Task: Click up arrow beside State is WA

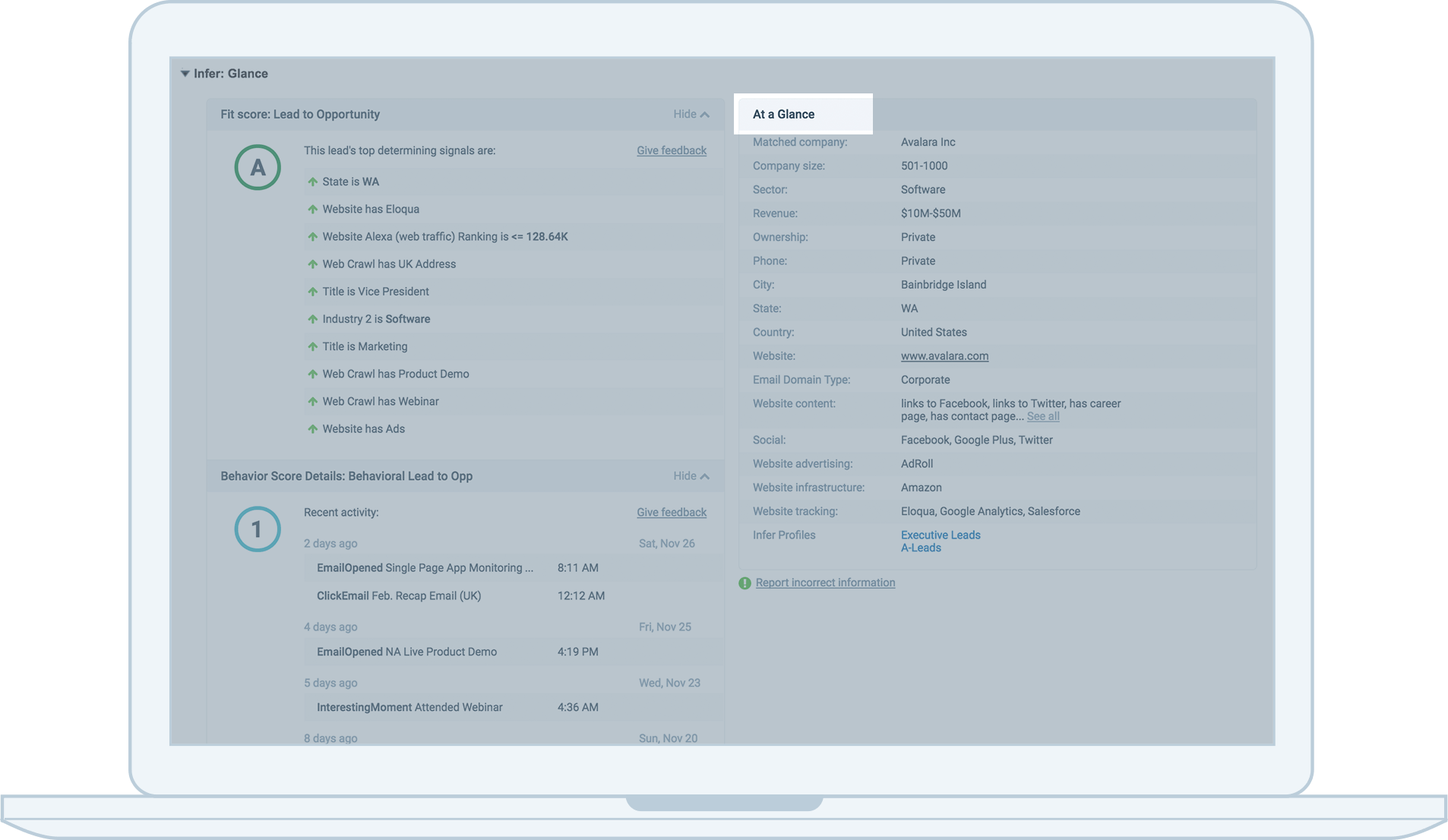Action: pos(312,182)
